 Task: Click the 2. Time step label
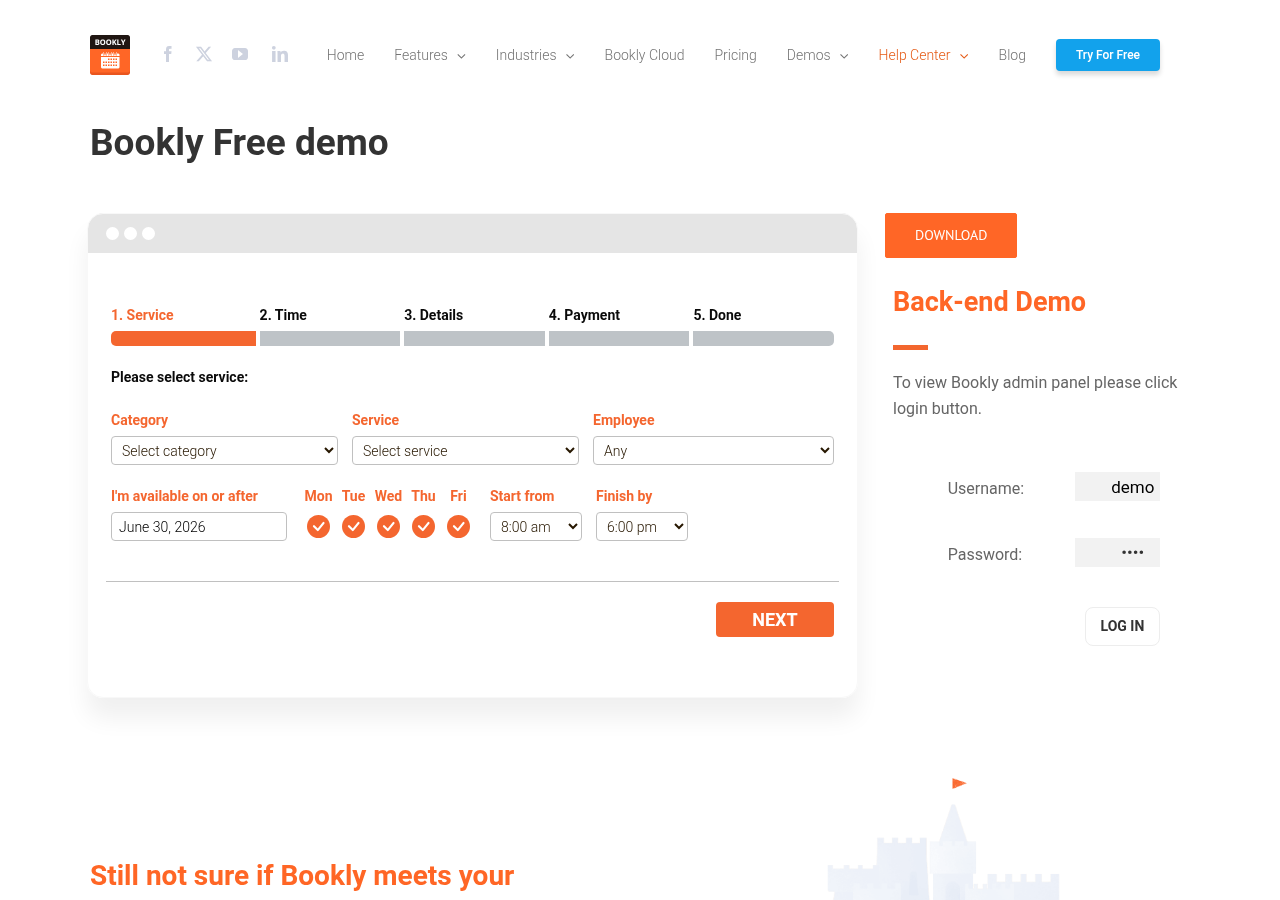coord(283,315)
